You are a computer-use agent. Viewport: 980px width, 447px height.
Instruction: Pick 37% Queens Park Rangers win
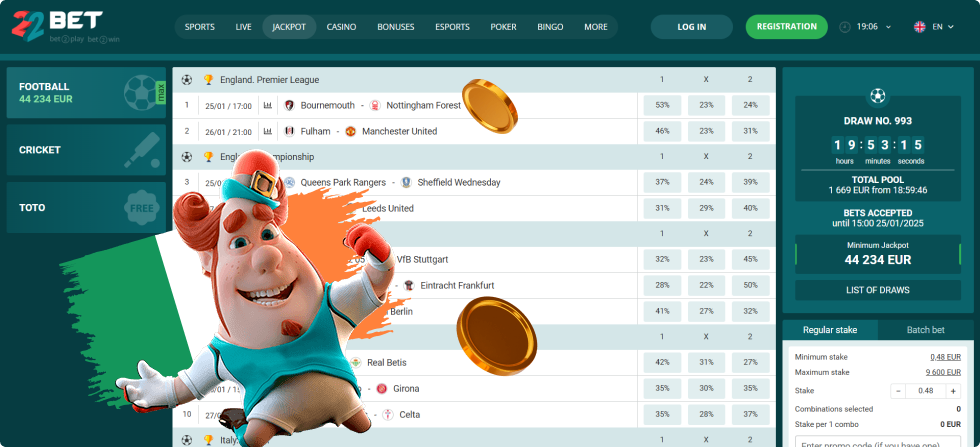click(662, 183)
